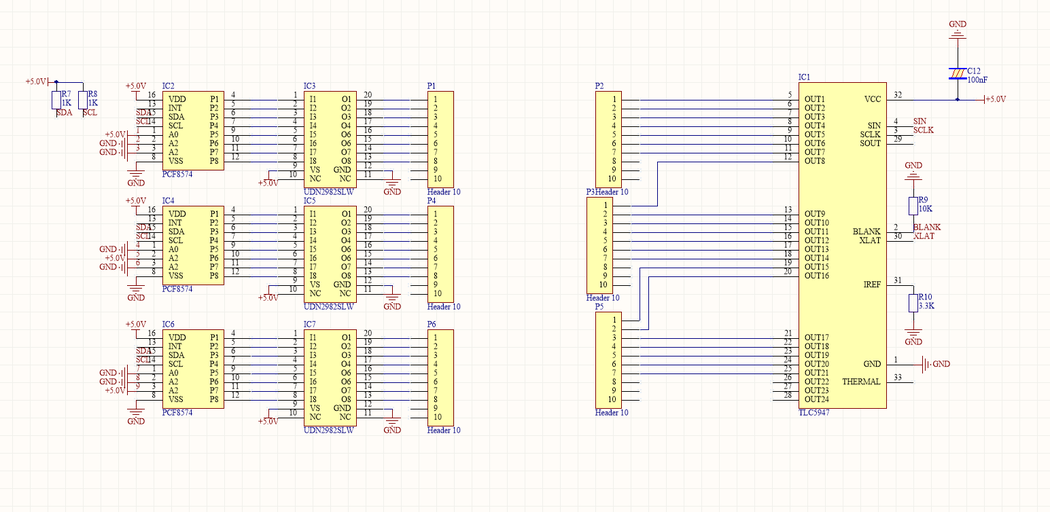
Task: Click capacitor C12 symbol
Action: click(957, 73)
